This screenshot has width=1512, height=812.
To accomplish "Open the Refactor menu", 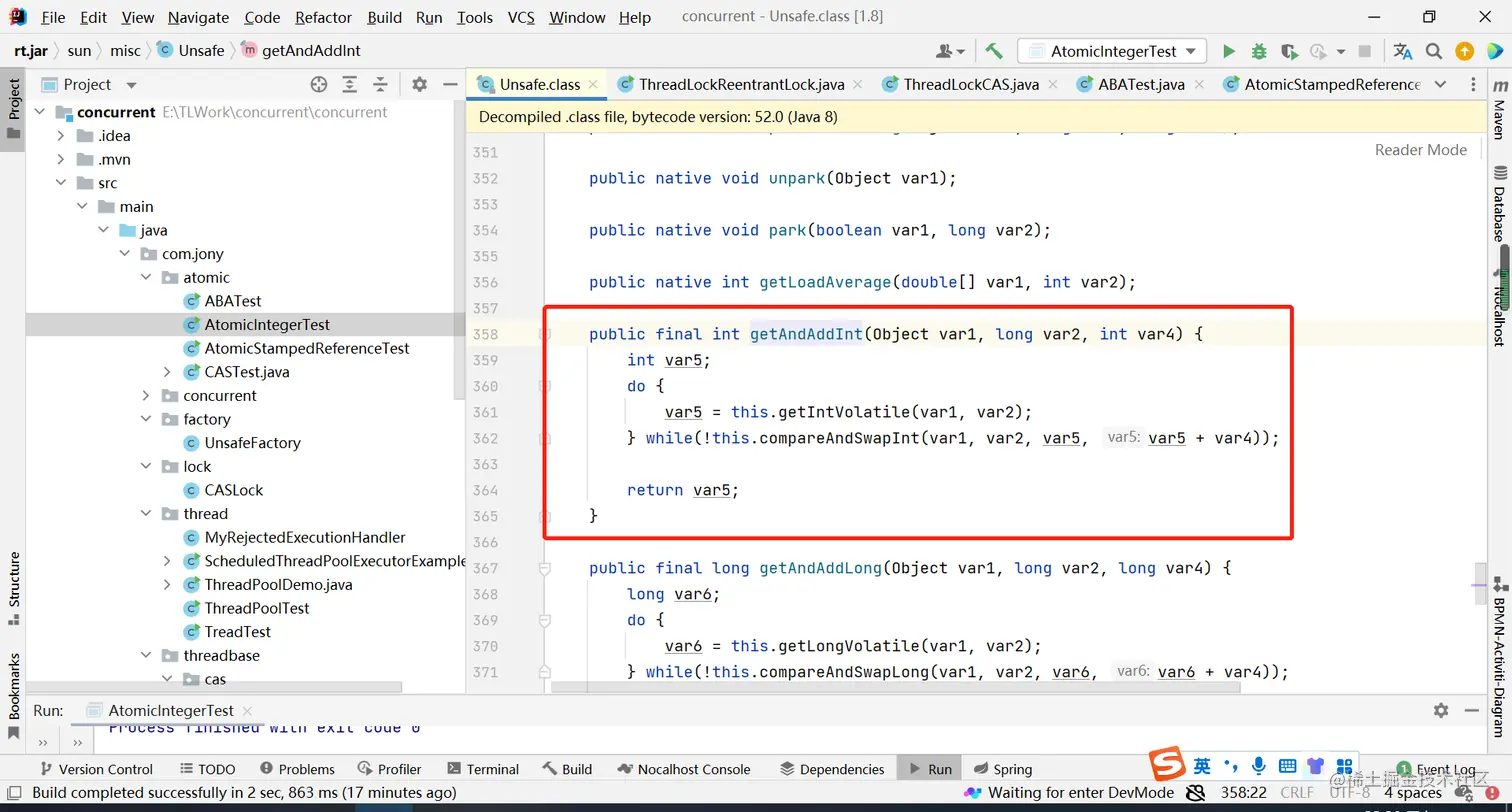I will tap(323, 17).
